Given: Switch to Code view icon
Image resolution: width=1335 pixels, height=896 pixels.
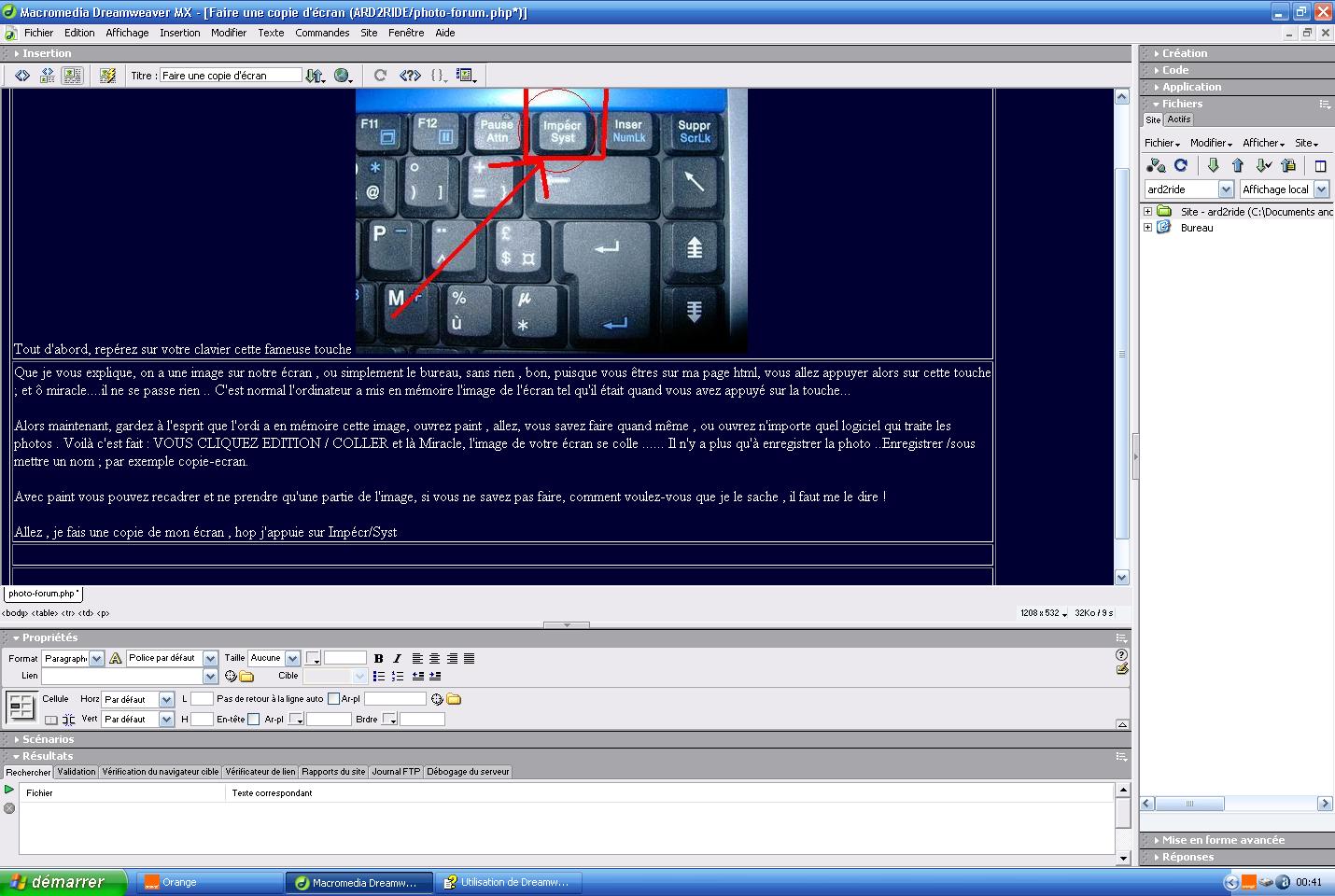Looking at the screenshot, I should pos(22,76).
